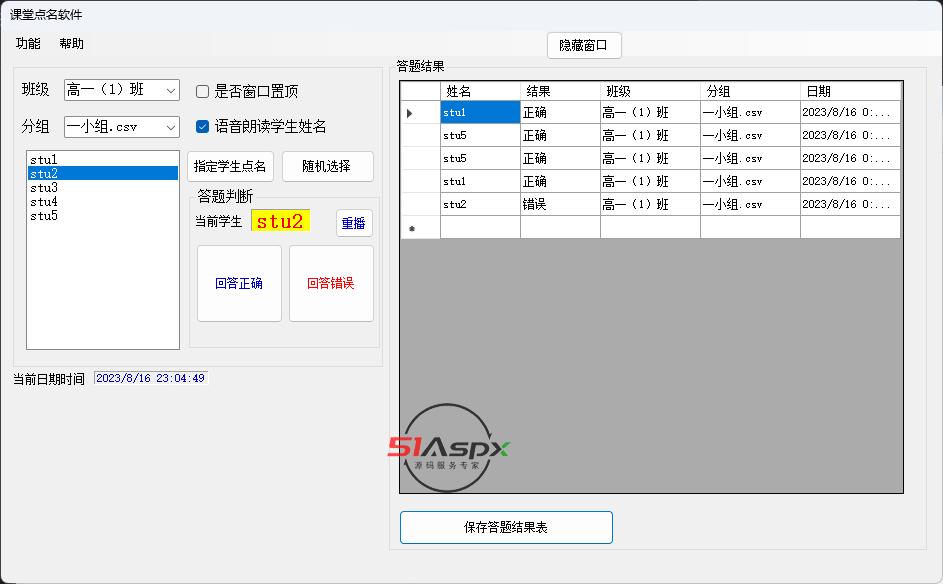943x584 pixels.
Task: Sort by the 结果 column header
Action: (x=560, y=91)
